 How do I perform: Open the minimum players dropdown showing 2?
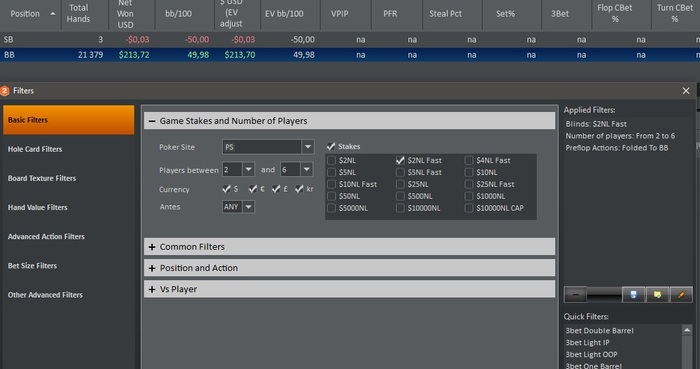click(x=249, y=170)
